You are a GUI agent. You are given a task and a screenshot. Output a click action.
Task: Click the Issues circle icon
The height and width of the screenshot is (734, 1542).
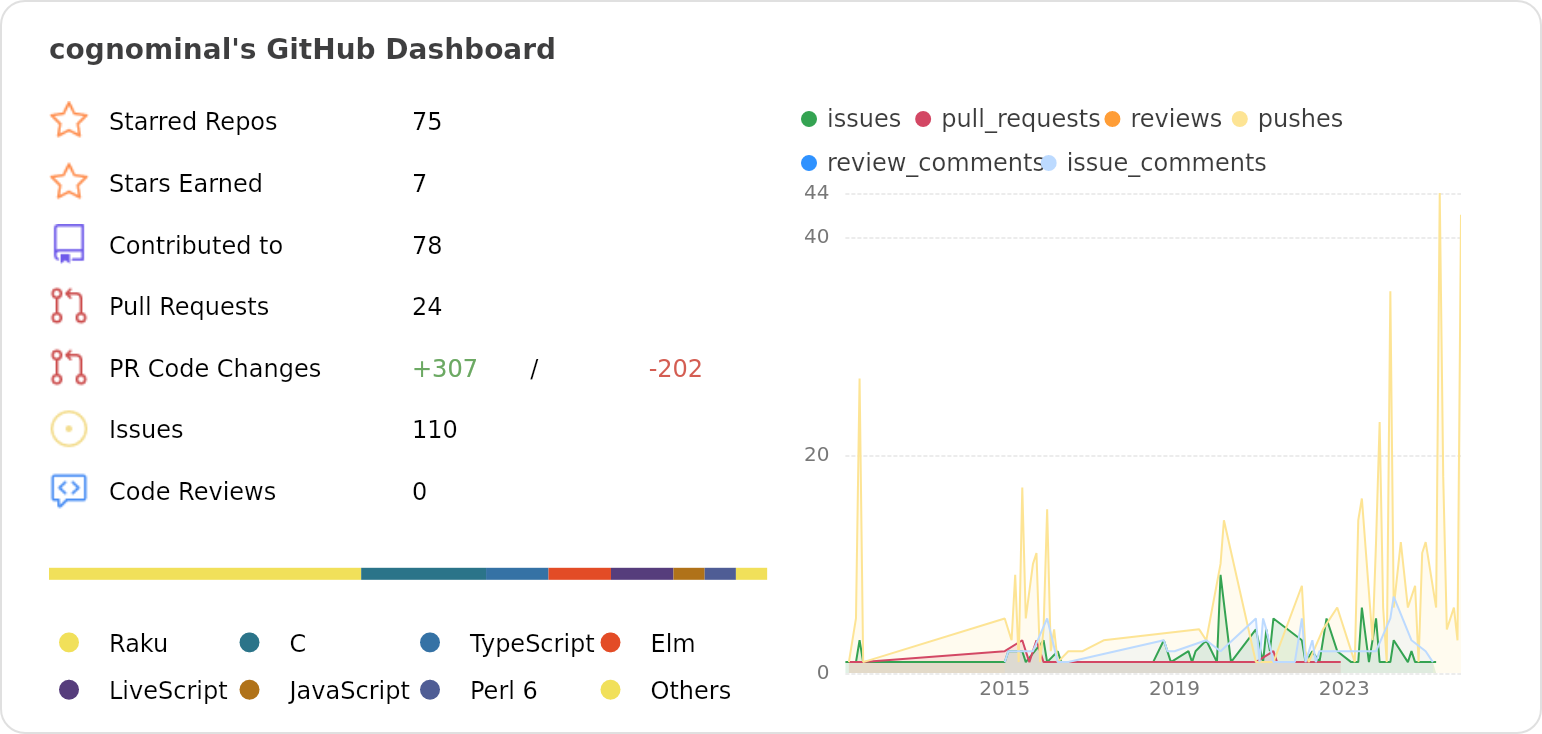pos(70,429)
